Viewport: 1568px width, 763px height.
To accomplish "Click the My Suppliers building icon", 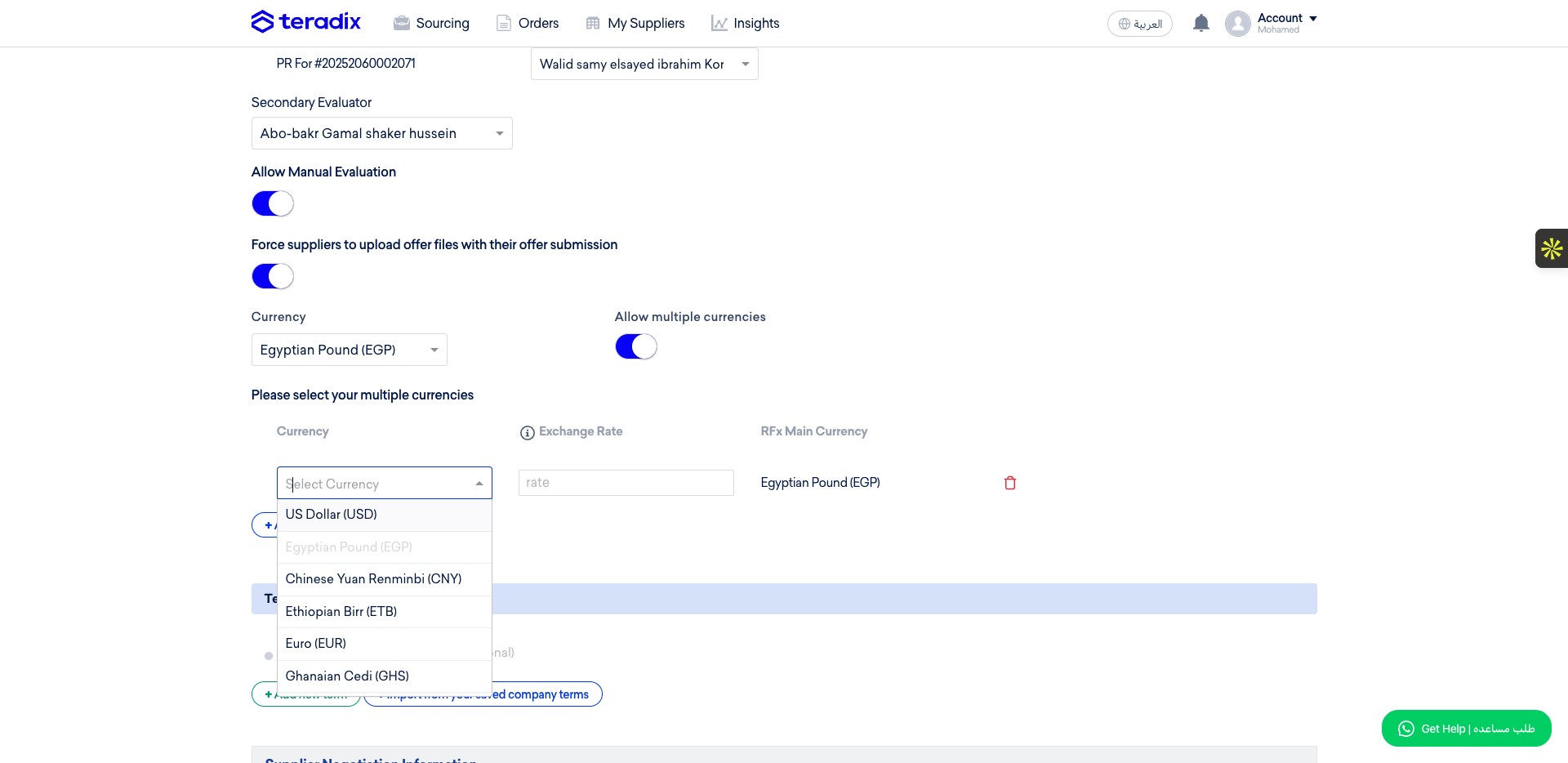I will click(593, 23).
